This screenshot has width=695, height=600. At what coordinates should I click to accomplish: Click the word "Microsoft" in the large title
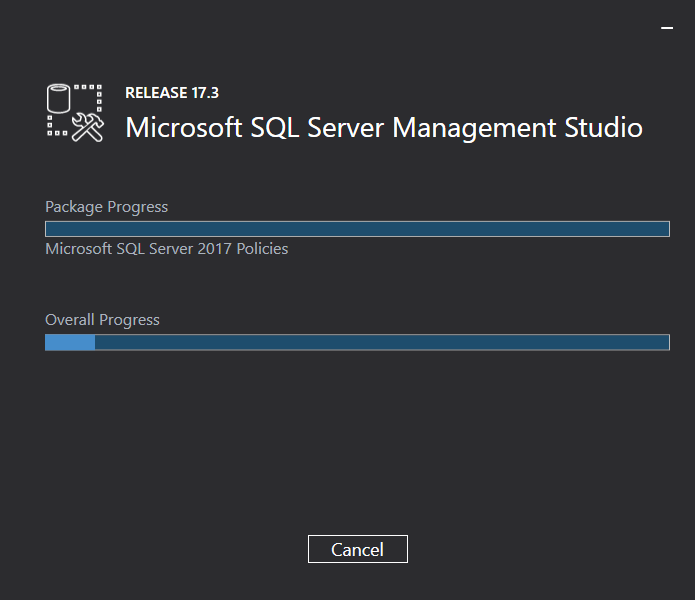coord(183,128)
